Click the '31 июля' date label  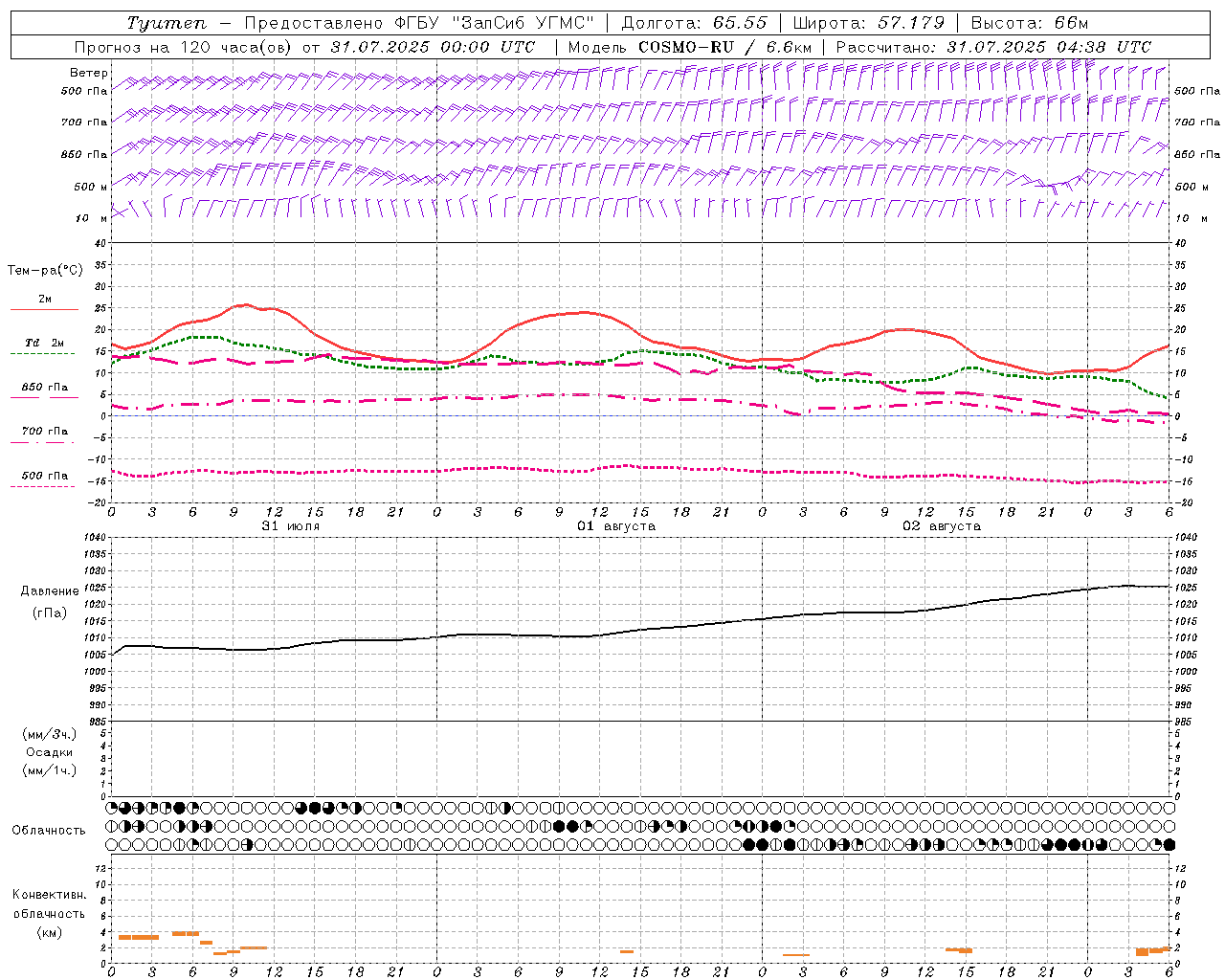291,525
